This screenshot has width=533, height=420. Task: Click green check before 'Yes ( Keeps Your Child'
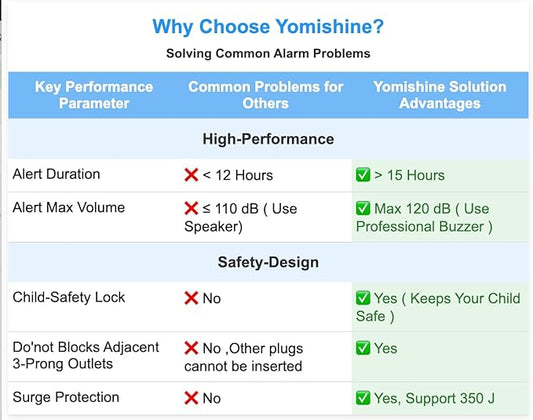click(x=363, y=298)
